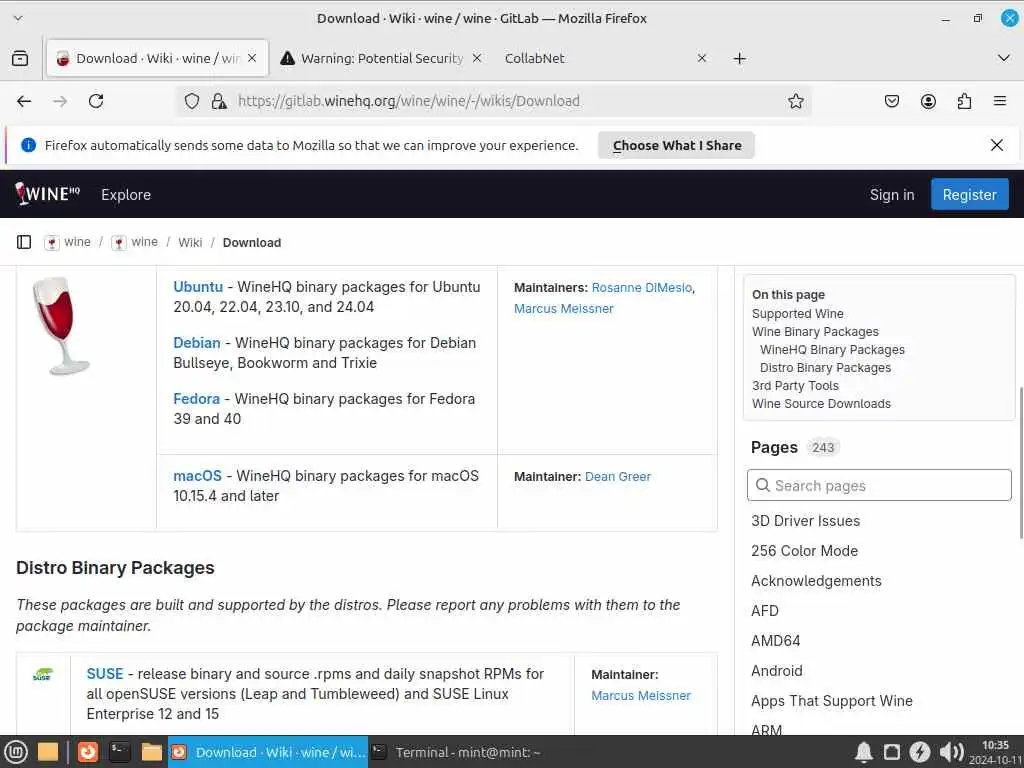Jump to Distro Binary Packages section link
Image resolution: width=1024 pixels, height=768 pixels.
825,368
